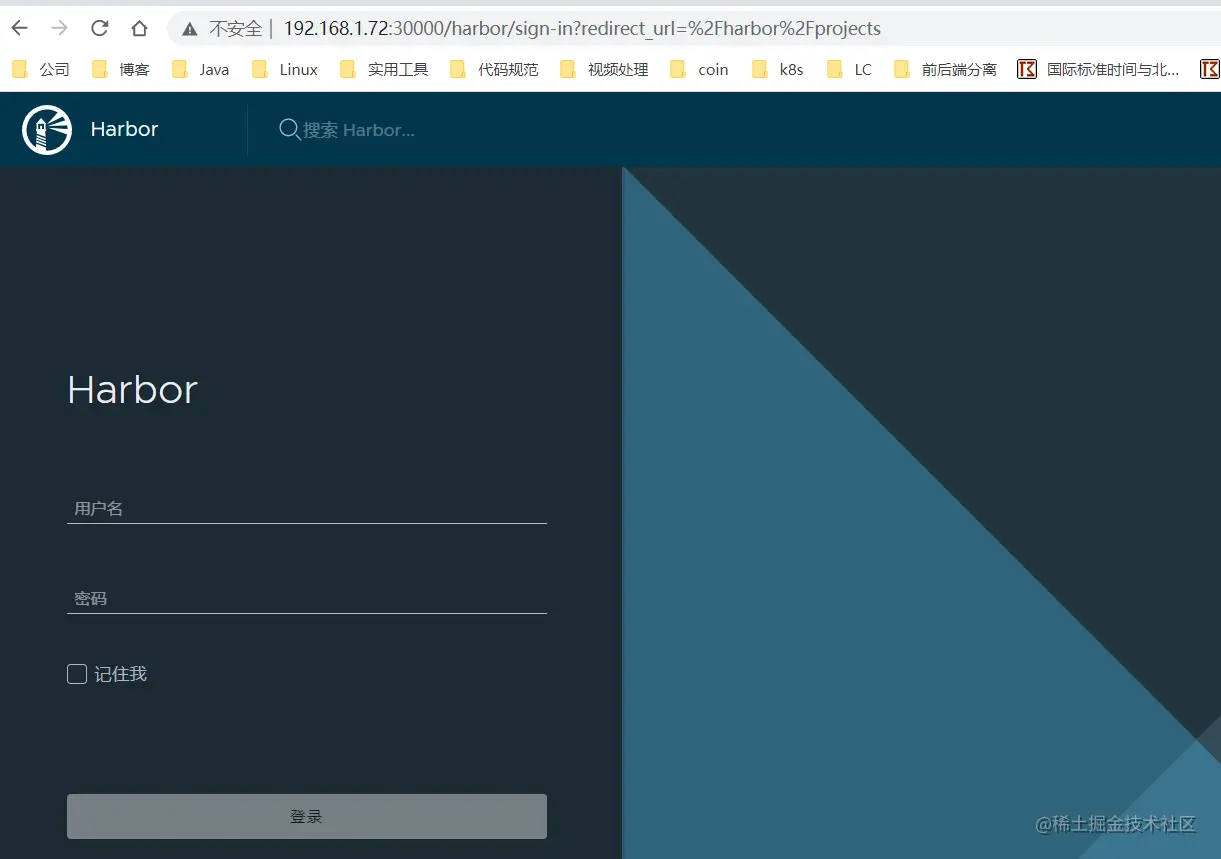
Task: Click the browser back arrow
Action: click(x=19, y=28)
